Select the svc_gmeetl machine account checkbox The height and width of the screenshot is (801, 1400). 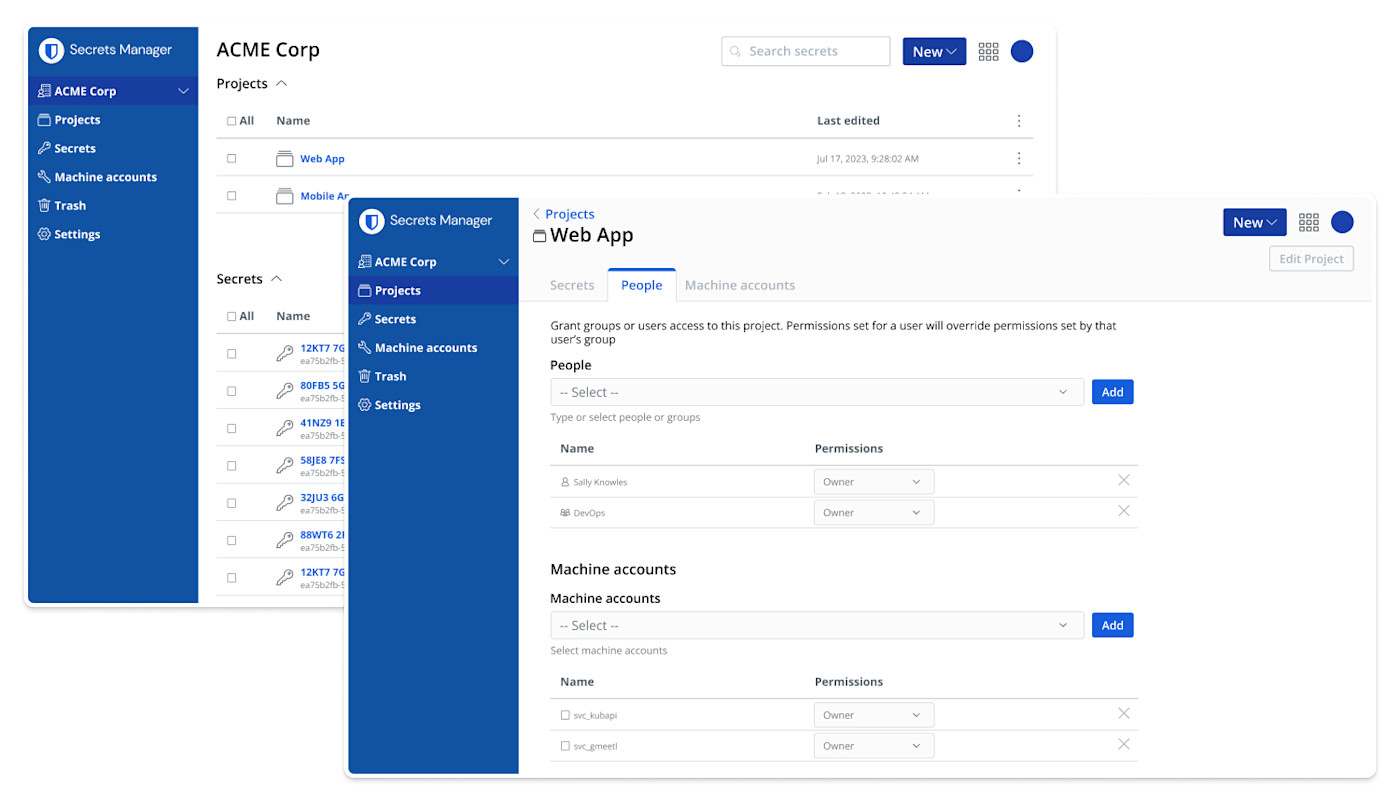click(x=565, y=746)
